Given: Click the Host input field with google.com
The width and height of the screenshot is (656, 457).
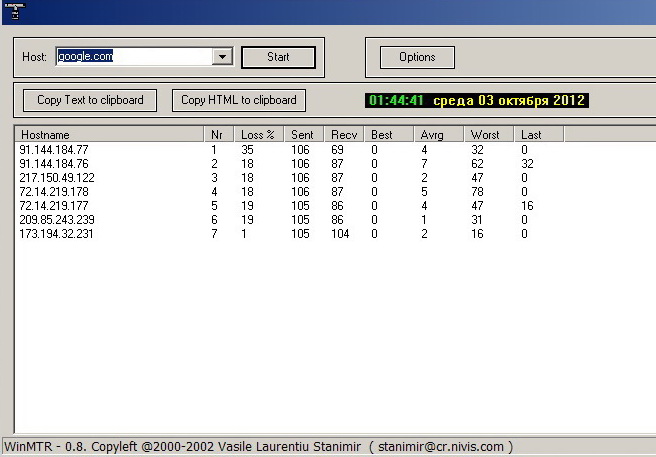Looking at the screenshot, I should click(x=134, y=57).
